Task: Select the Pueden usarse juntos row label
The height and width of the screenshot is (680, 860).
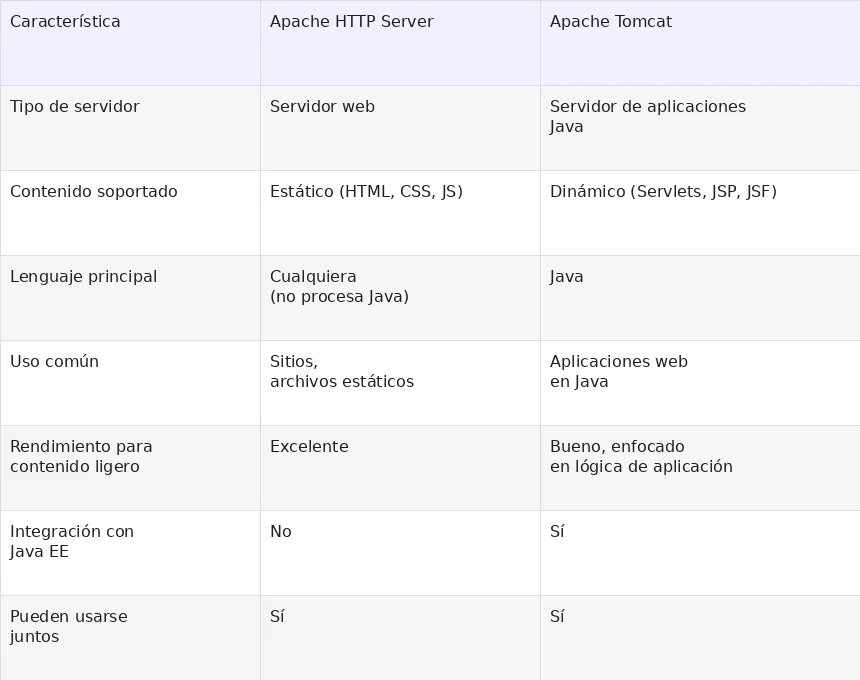Action: [x=131, y=638]
